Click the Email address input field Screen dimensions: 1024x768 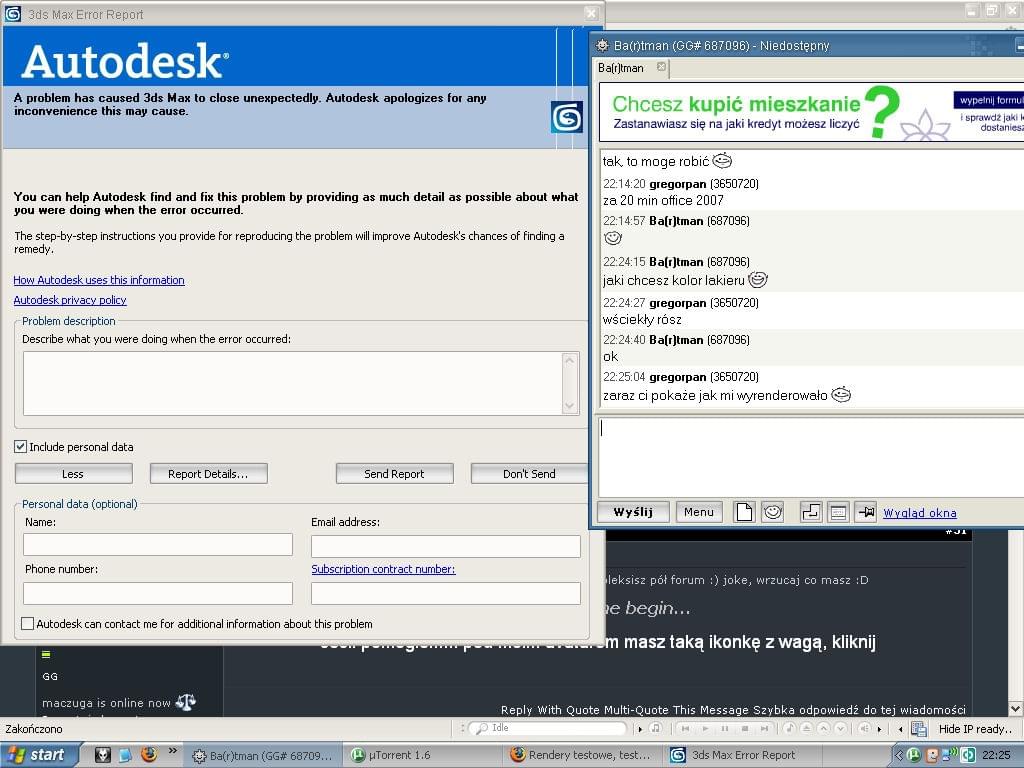coord(446,546)
